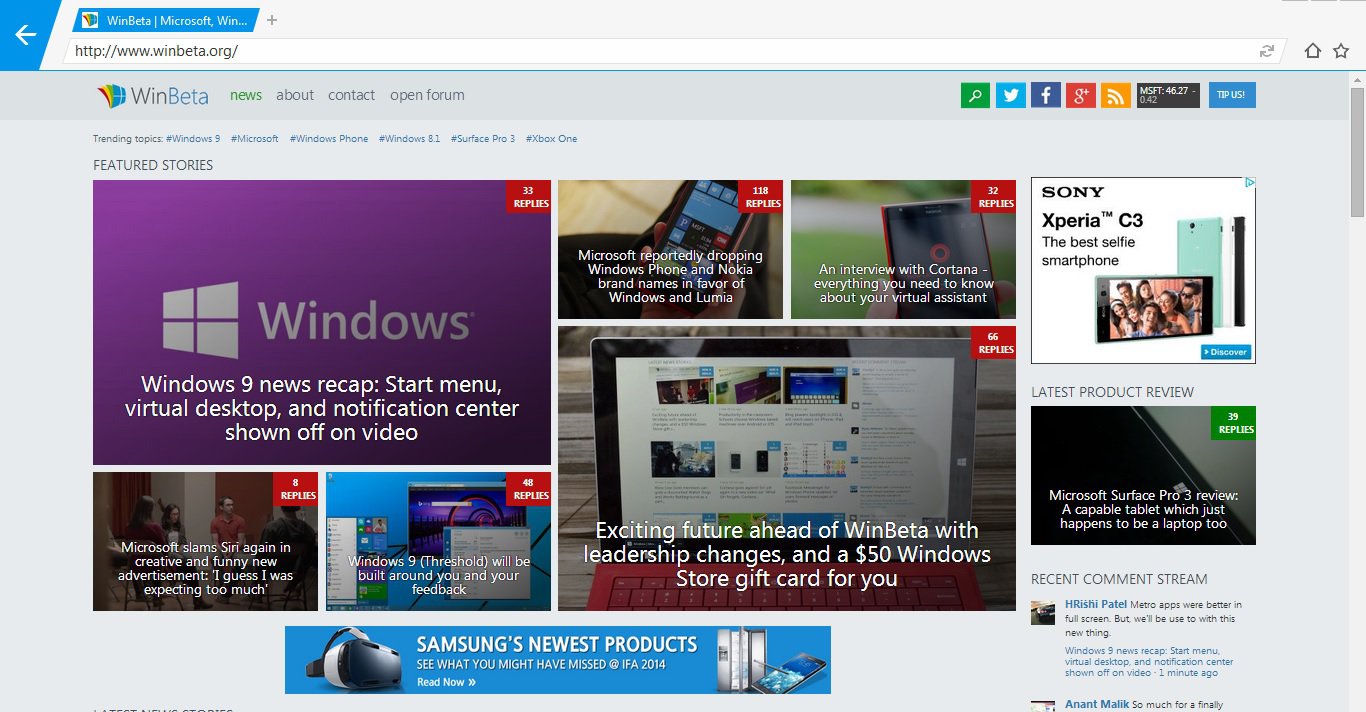Open the open forum menu item

tap(427, 95)
